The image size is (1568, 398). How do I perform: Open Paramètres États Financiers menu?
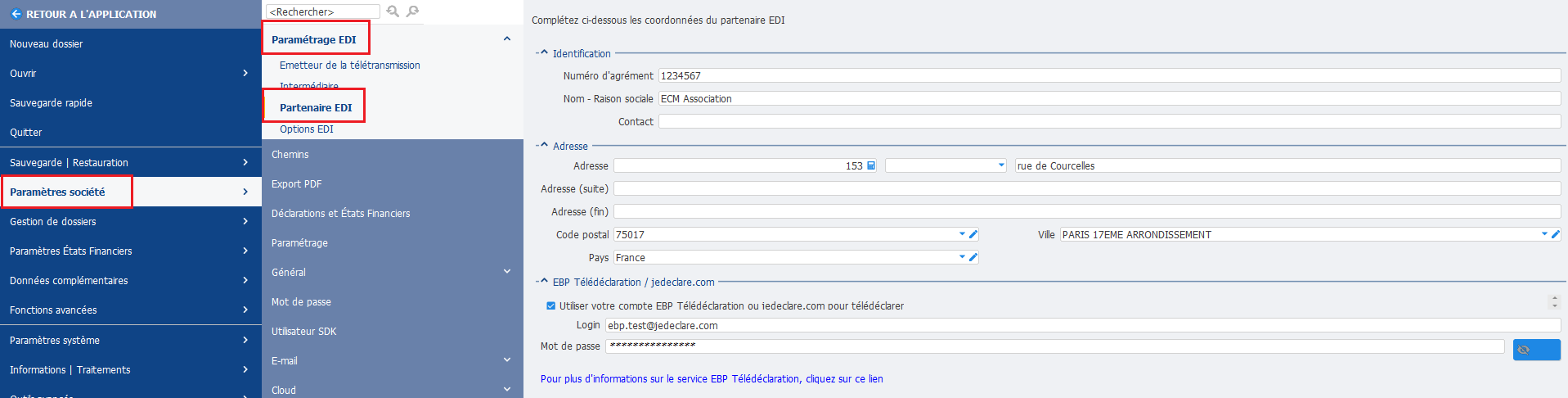(x=131, y=251)
